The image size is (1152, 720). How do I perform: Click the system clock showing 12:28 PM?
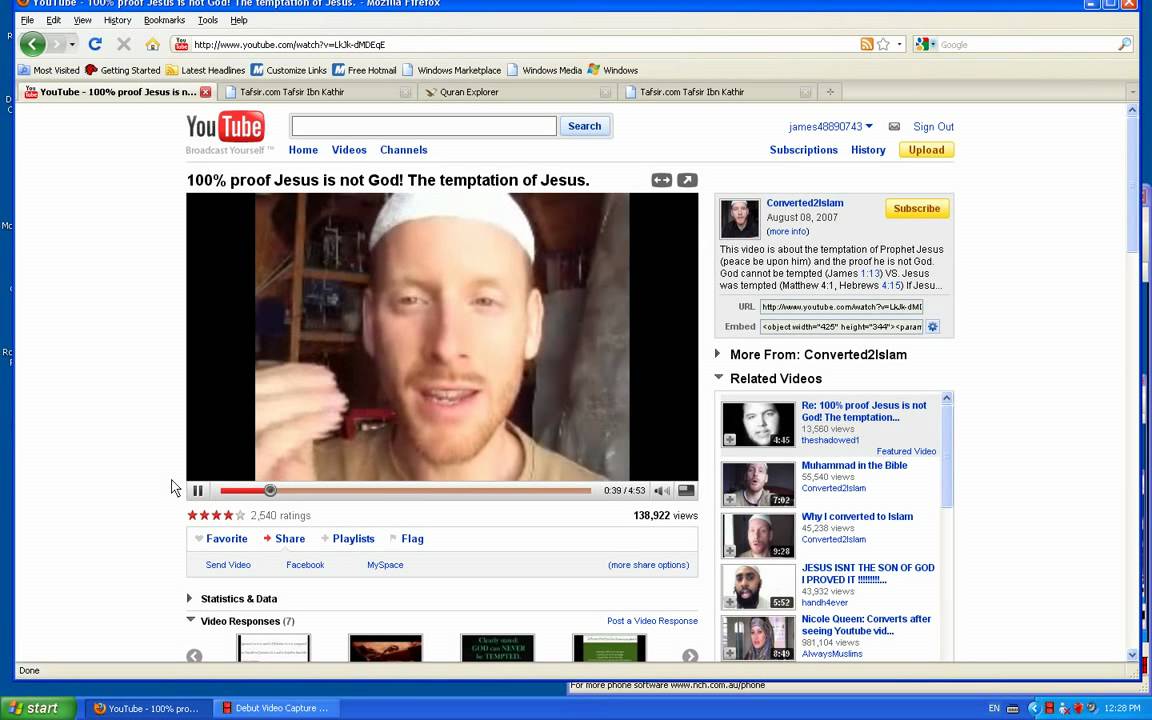click(1123, 708)
